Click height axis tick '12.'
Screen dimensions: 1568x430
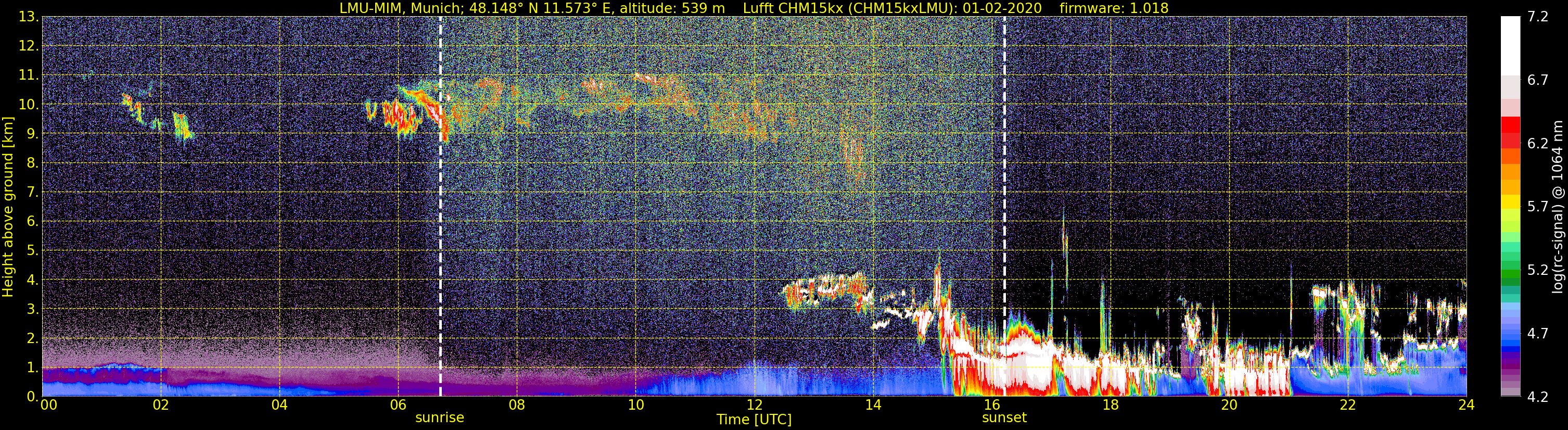[x=29, y=46]
